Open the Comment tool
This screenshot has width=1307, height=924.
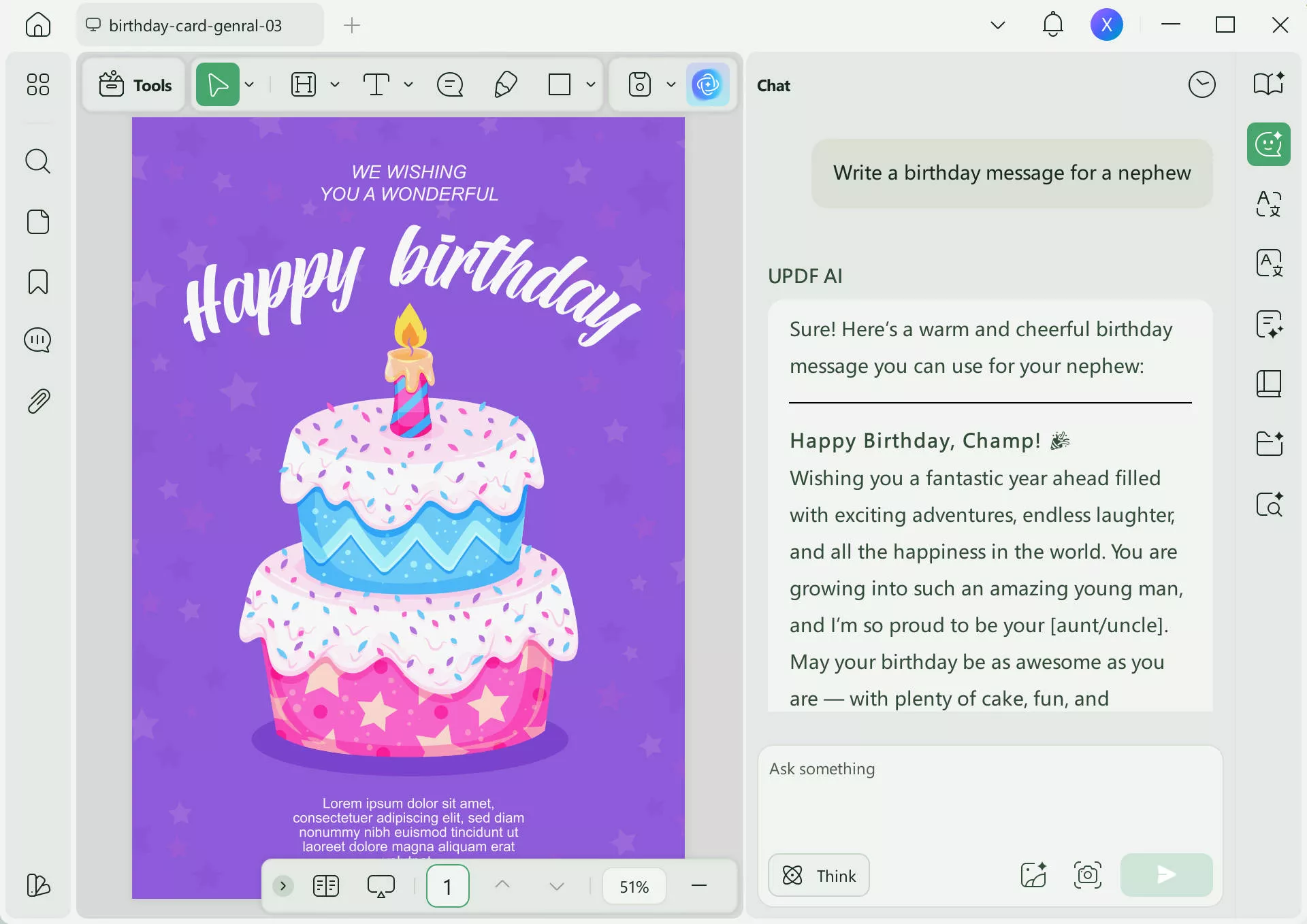450,84
